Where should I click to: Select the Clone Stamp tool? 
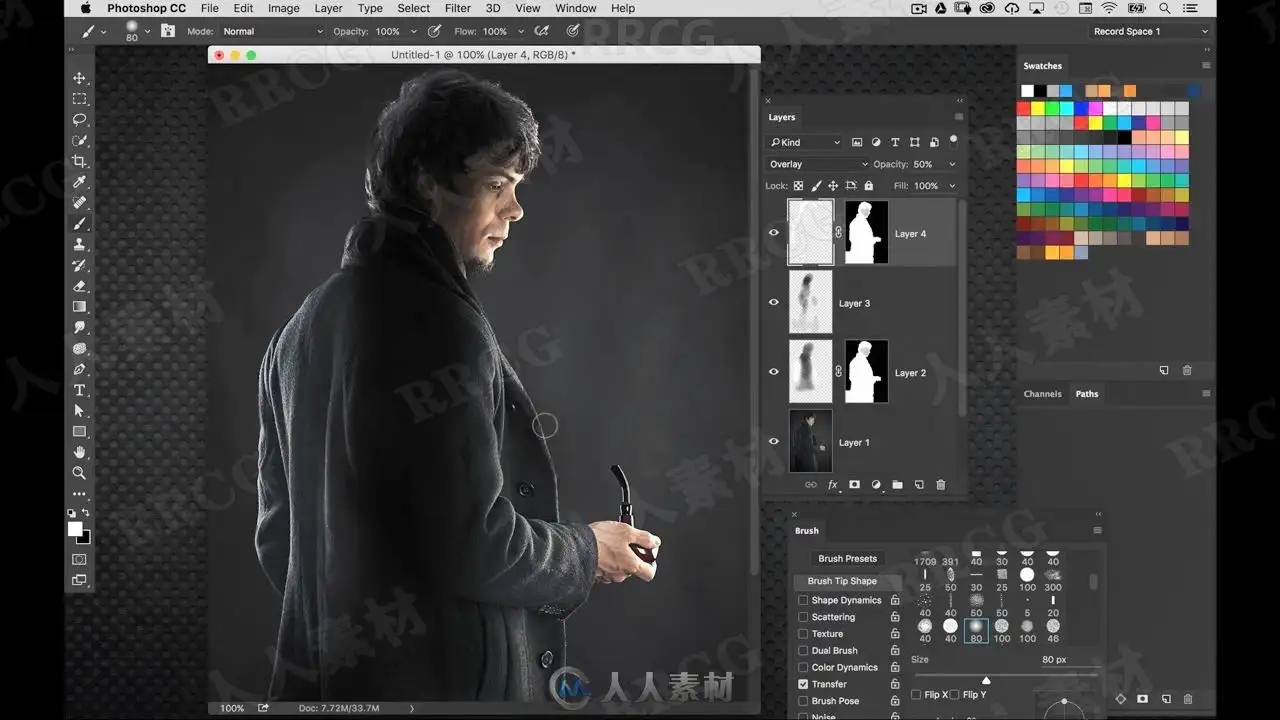pyautogui.click(x=80, y=245)
